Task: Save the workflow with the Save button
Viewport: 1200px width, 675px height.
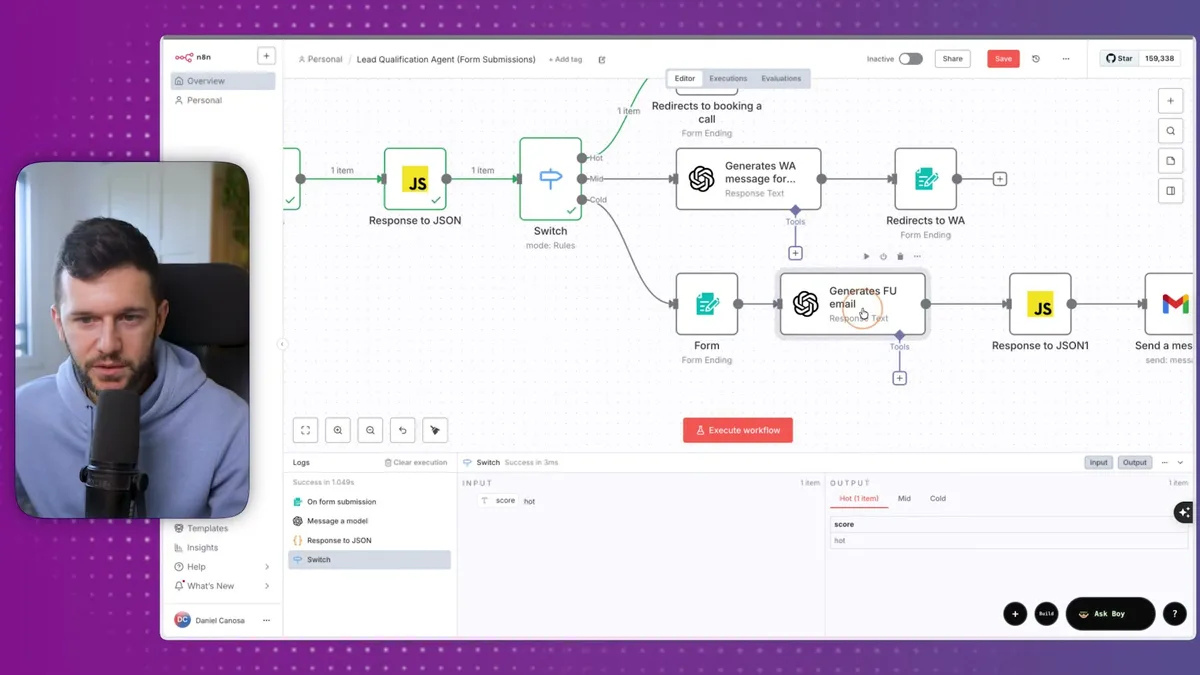Action: [x=1002, y=58]
